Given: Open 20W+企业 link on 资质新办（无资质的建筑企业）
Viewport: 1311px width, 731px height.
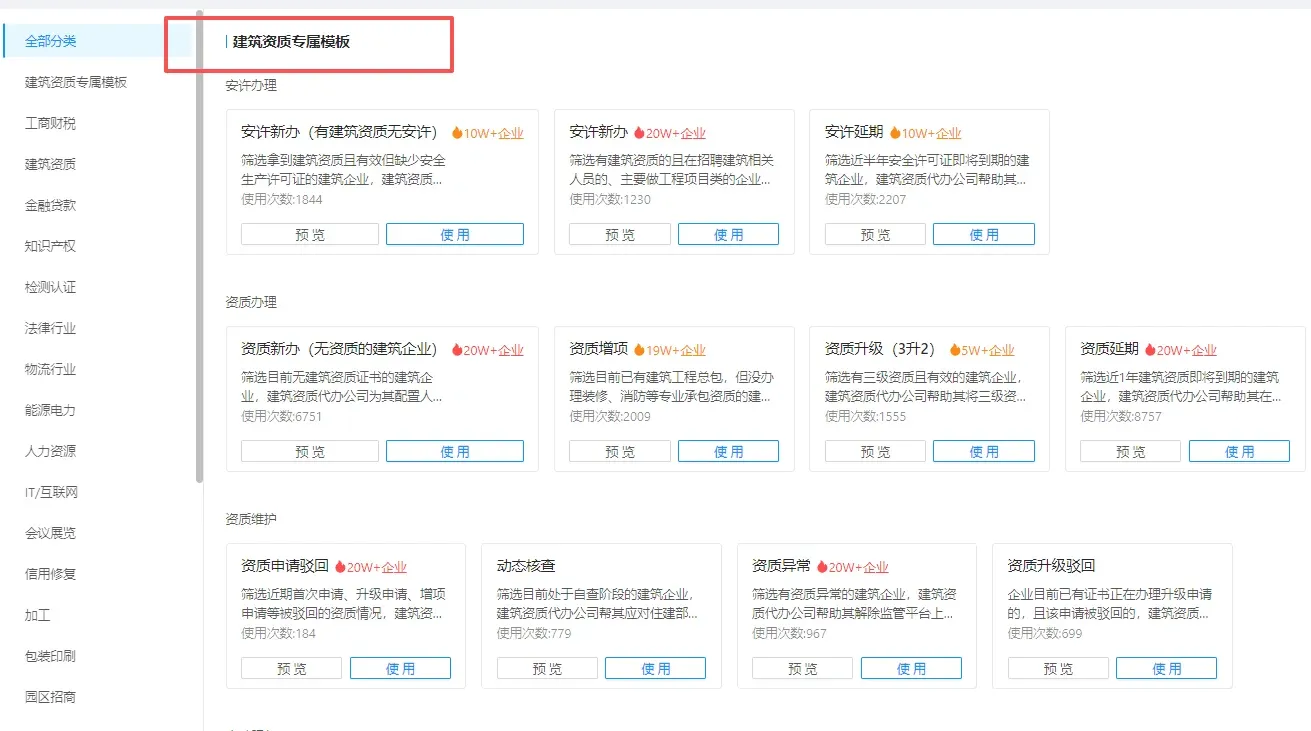Looking at the screenshot, I should (493, 350).
